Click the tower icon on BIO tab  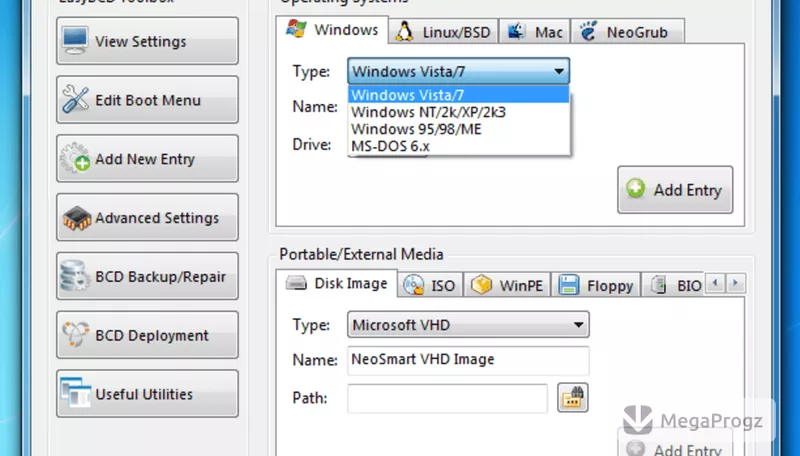[x=659, y=285]
